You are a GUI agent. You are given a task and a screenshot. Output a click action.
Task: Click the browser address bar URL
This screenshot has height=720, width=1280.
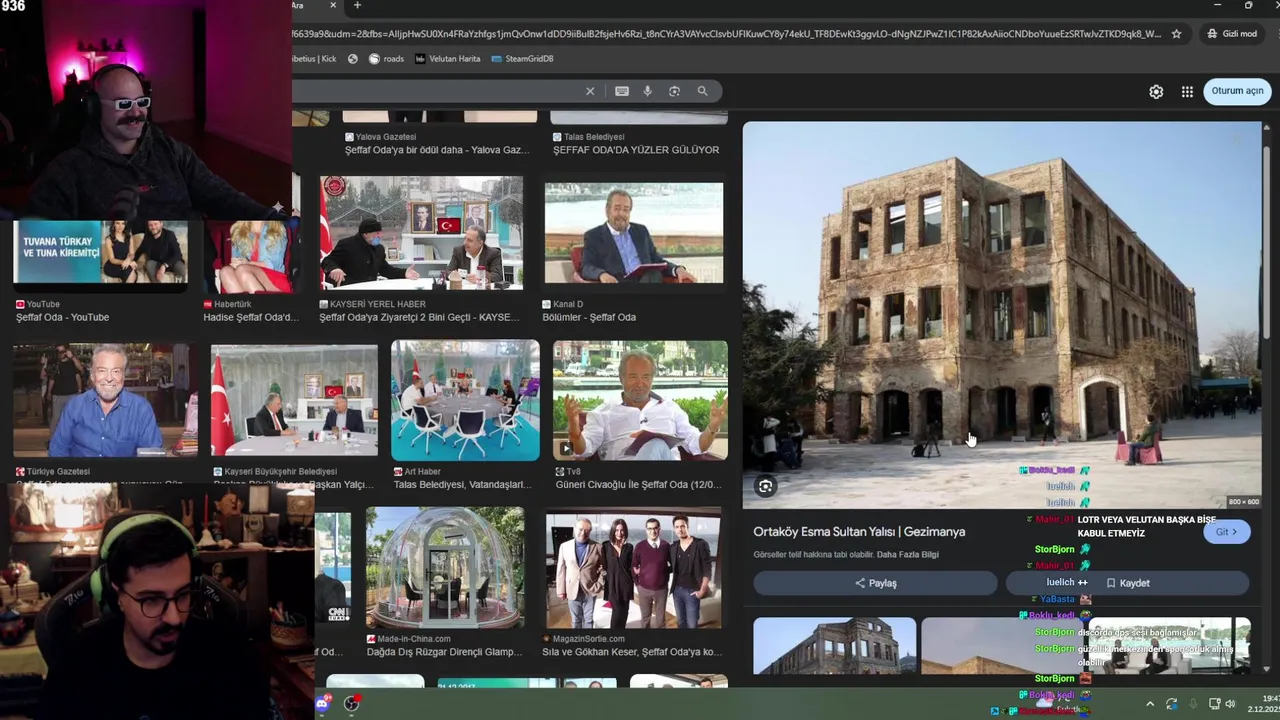click(725, 33)
